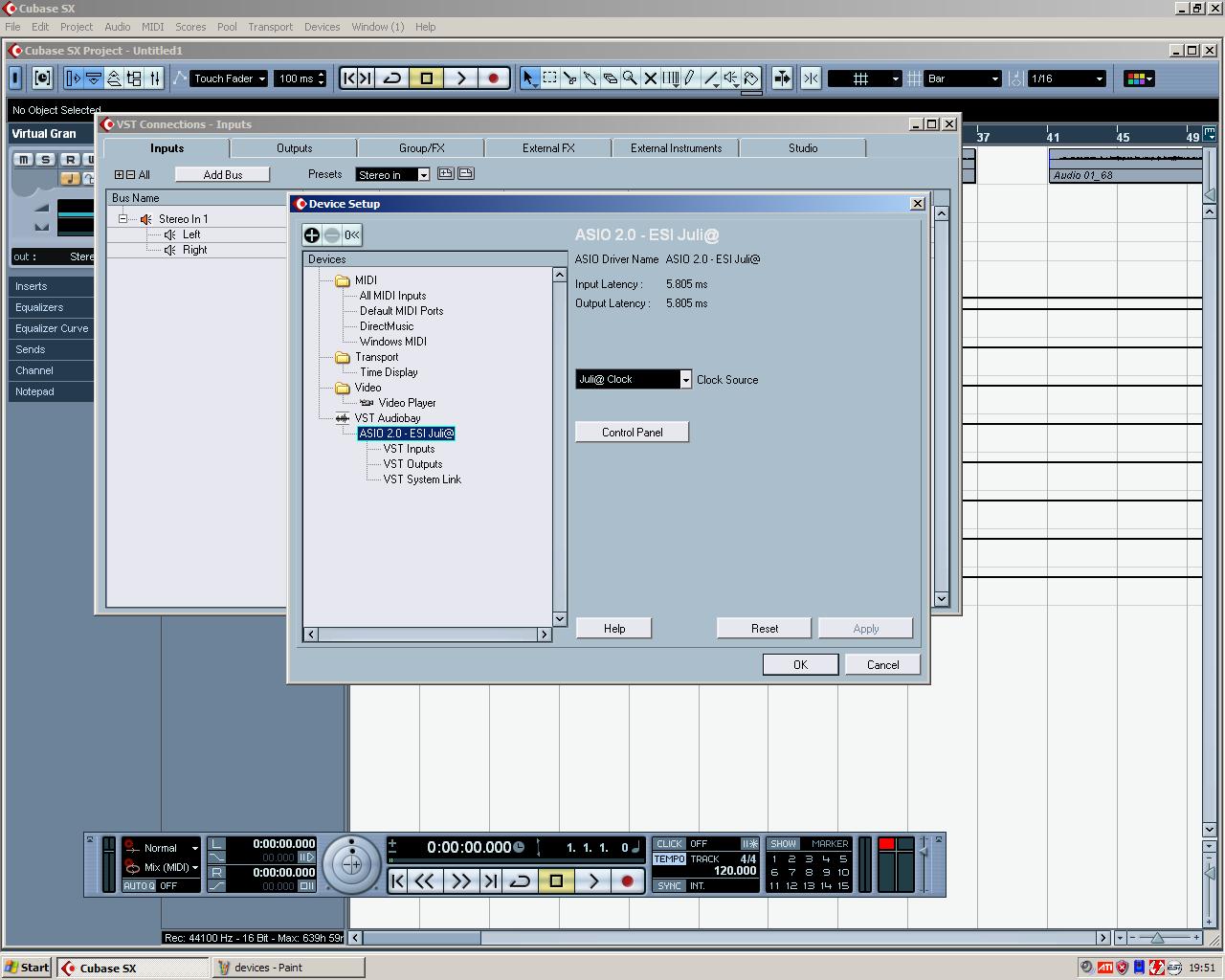
Task: Click Record in the main toolbar
Action: (494, 78)
